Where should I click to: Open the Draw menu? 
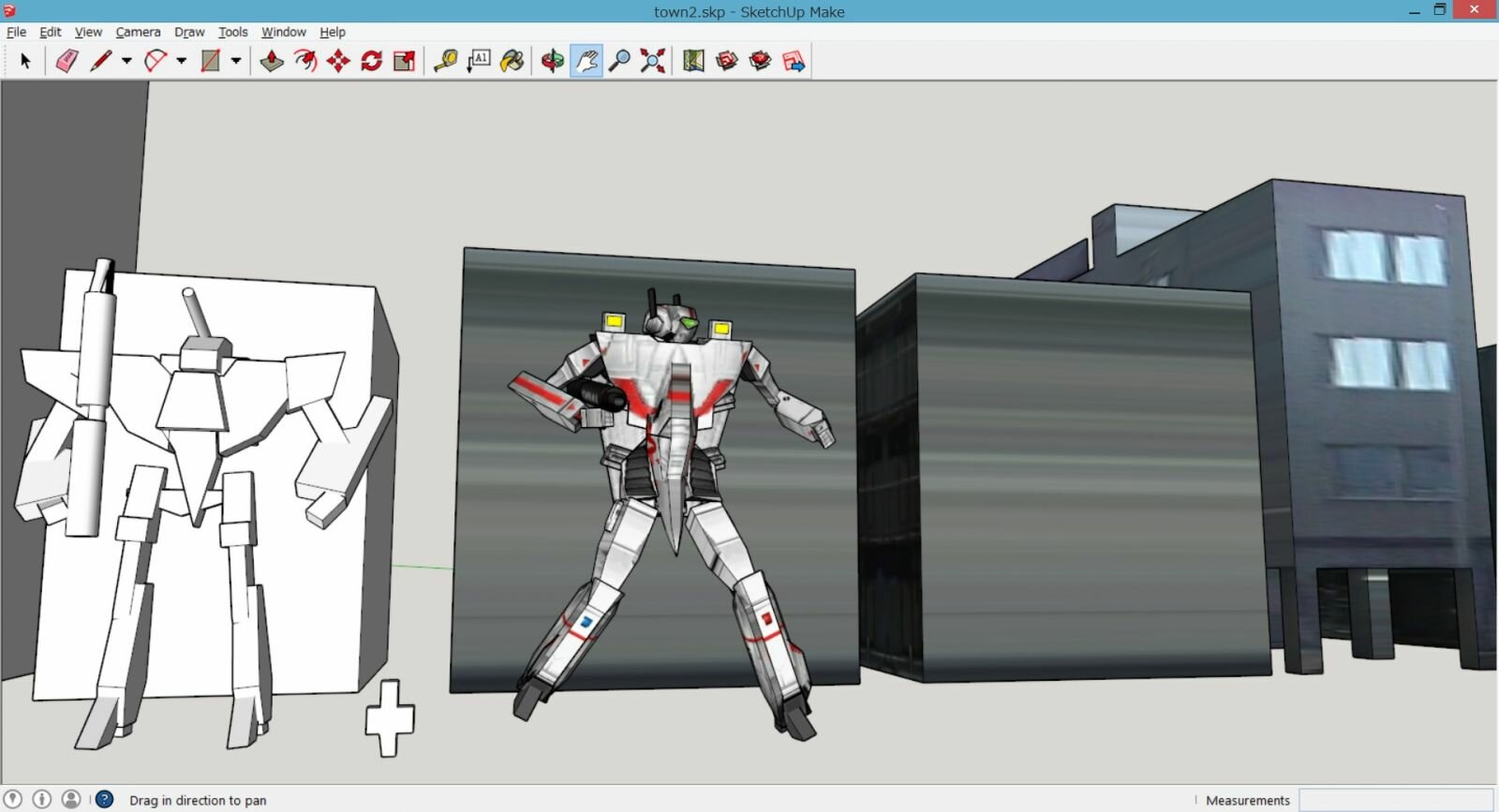[x=189, y=32]
